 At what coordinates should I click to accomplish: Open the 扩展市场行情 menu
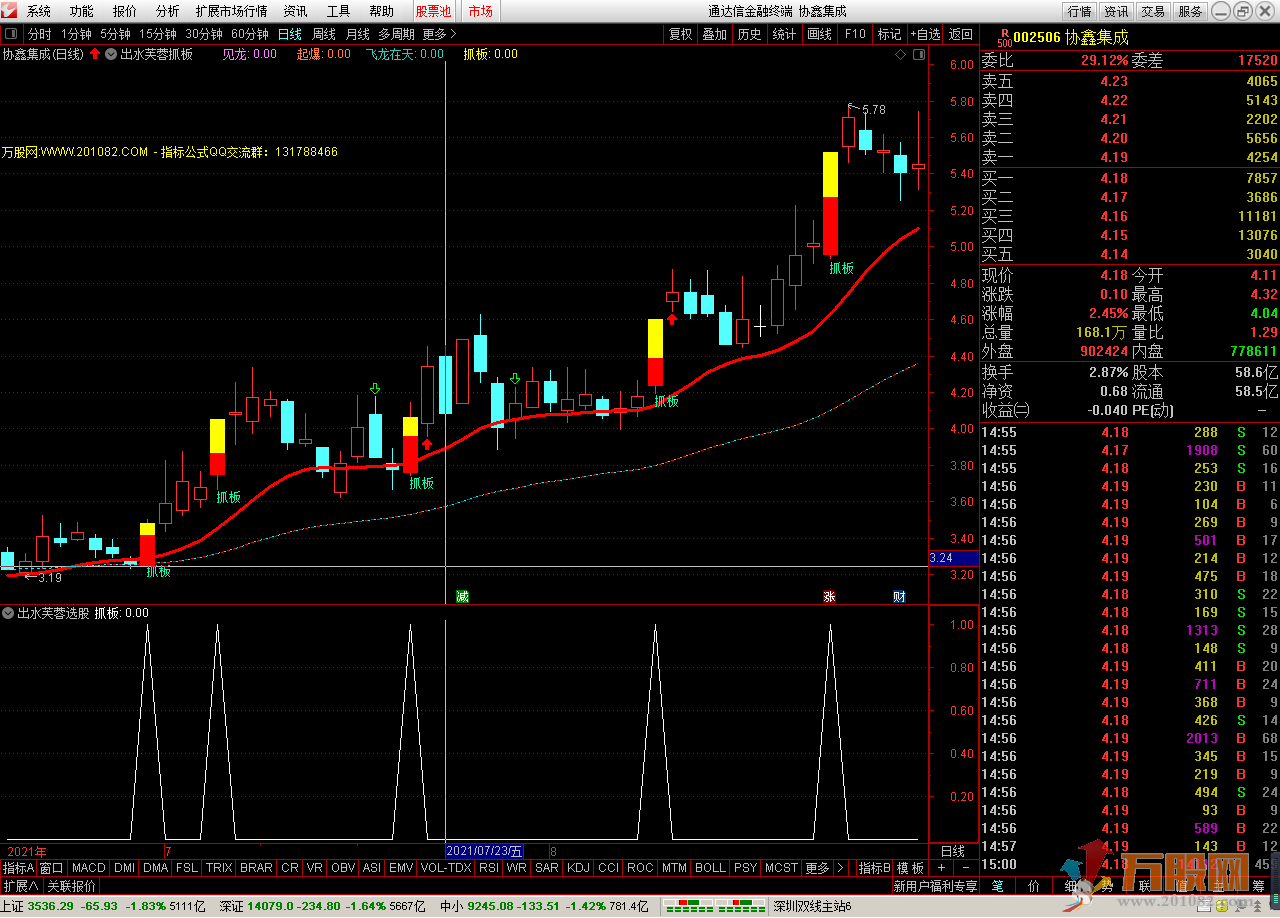coord(232,11)
